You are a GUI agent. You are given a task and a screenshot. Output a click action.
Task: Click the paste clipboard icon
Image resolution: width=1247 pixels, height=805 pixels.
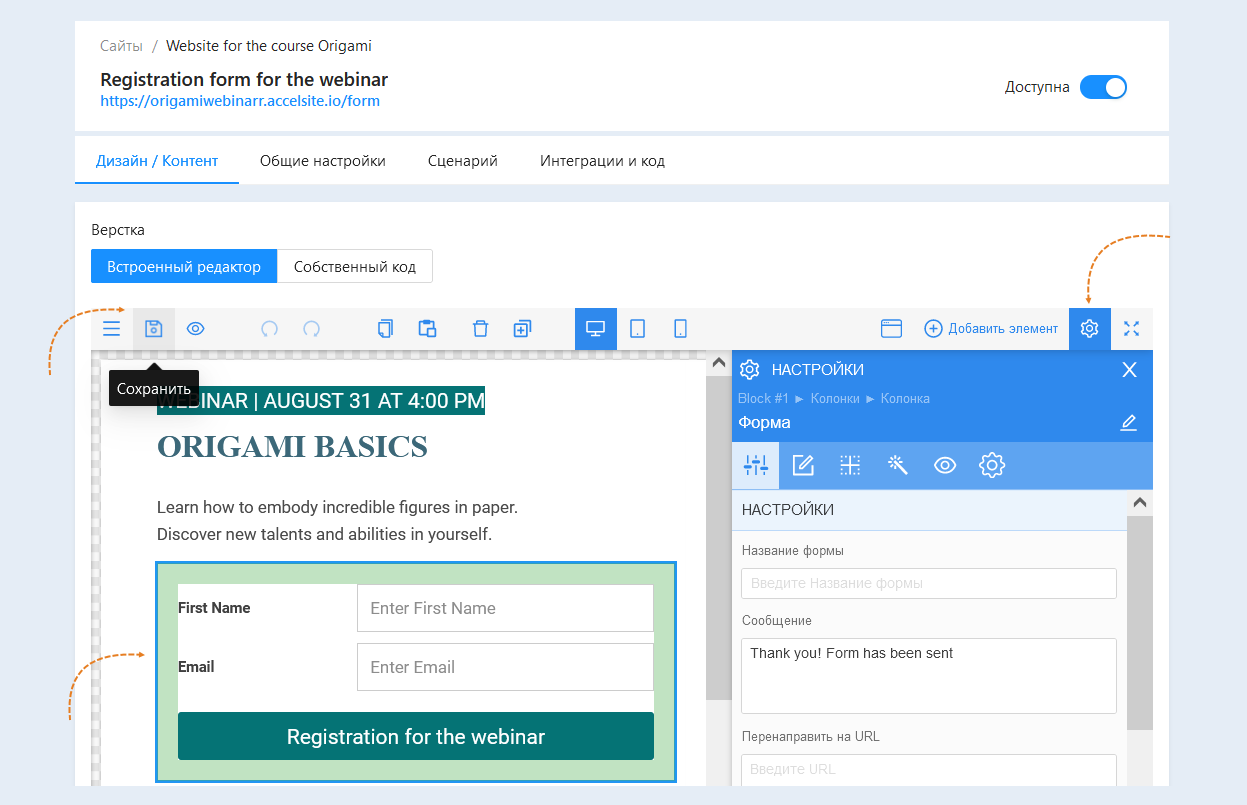tap(428, 329)
